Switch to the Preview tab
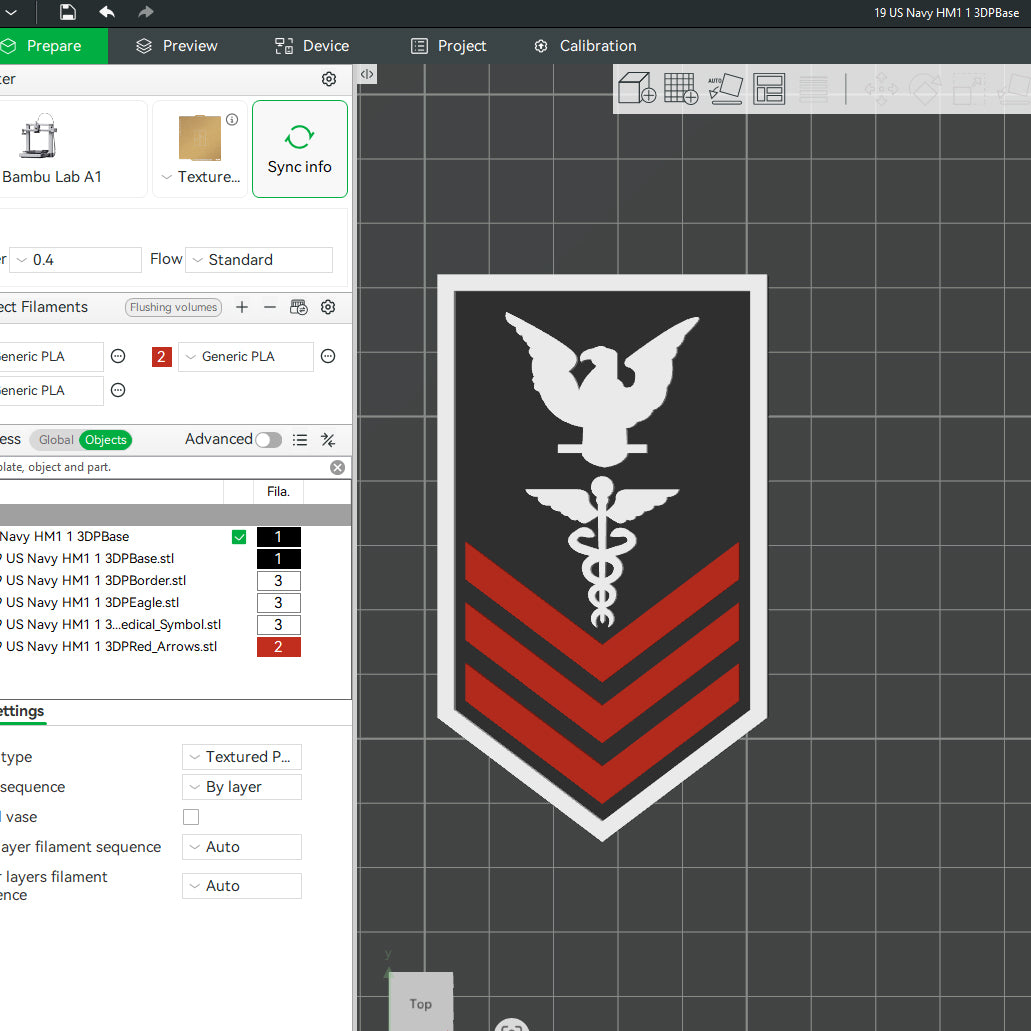This screenshot has height=1031, width=1031. coord(176,46)
